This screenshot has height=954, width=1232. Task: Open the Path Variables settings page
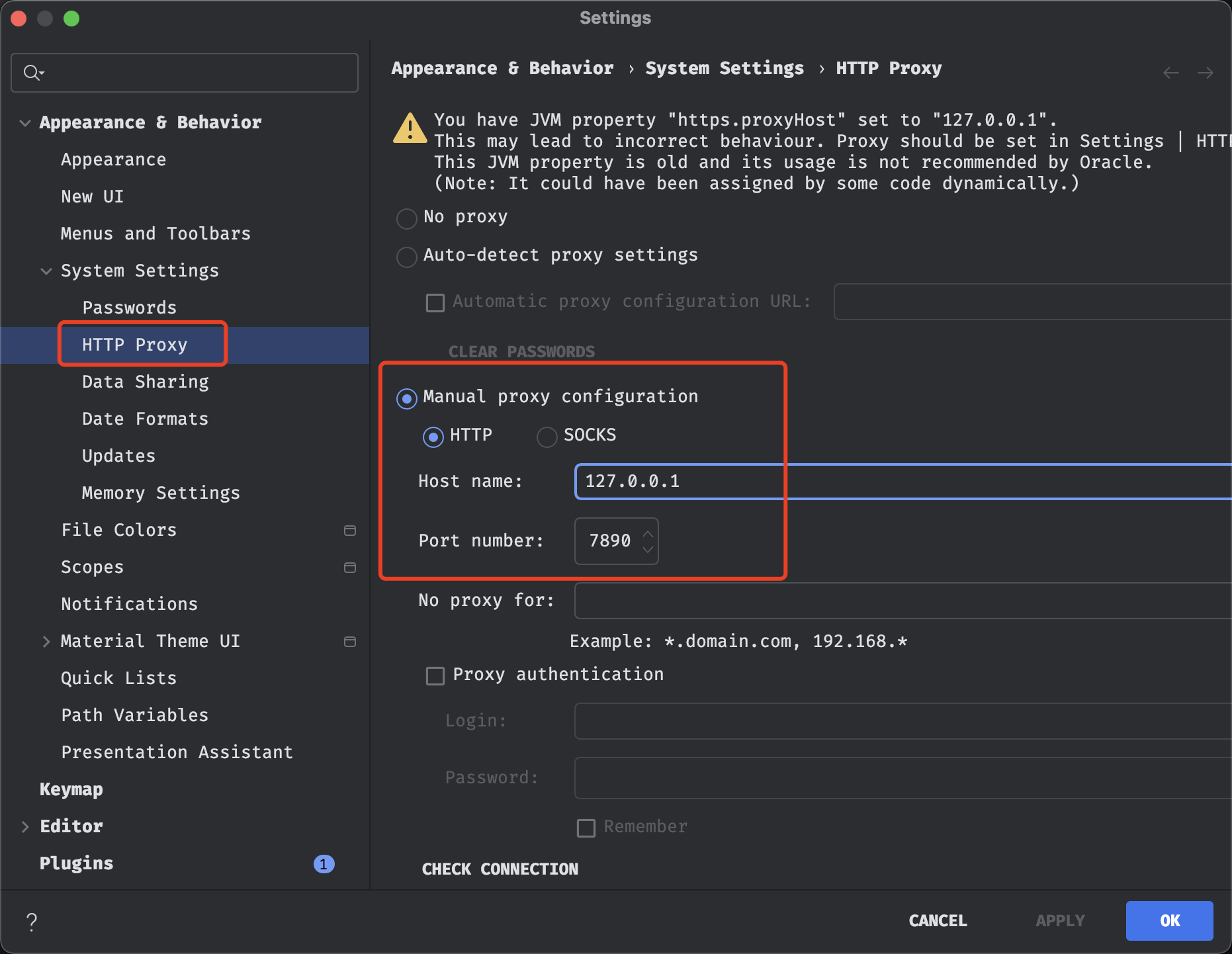click(x=135, y=716)
